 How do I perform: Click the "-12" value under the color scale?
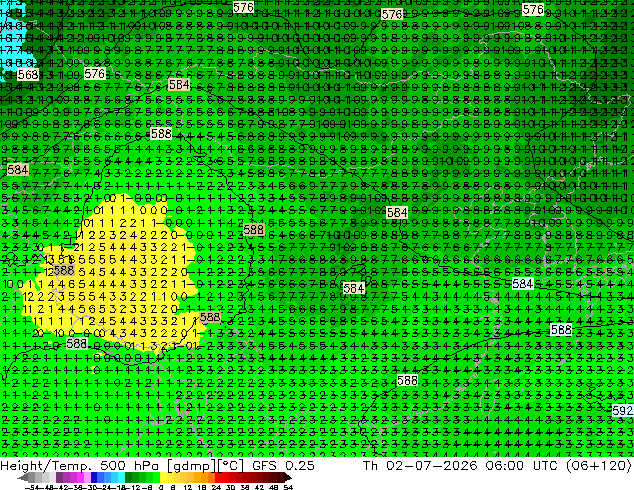135,487
